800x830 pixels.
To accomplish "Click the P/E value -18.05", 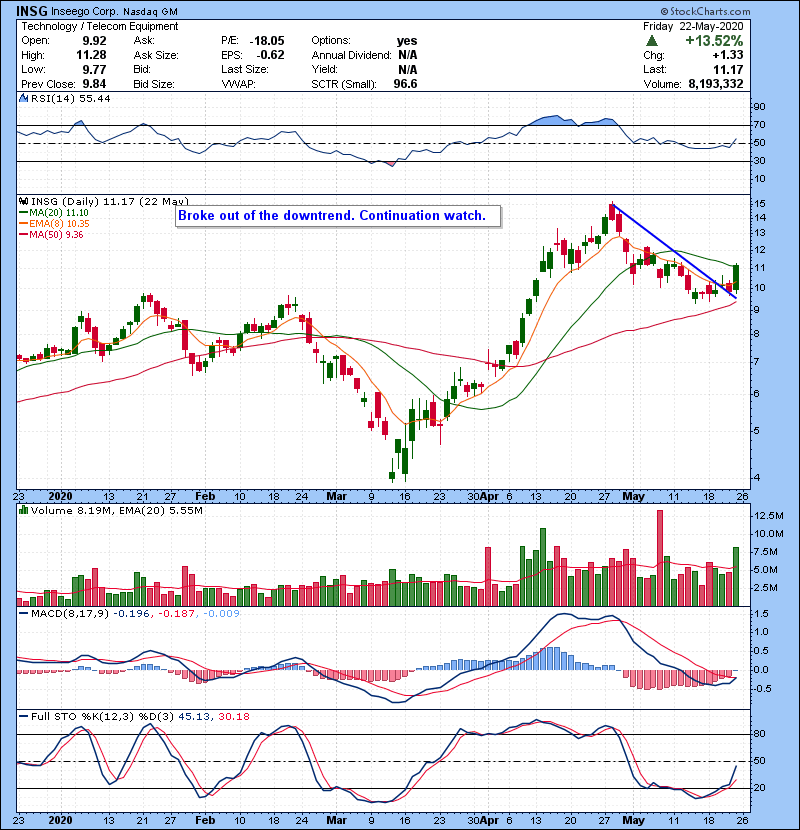I will click(267, 41).
